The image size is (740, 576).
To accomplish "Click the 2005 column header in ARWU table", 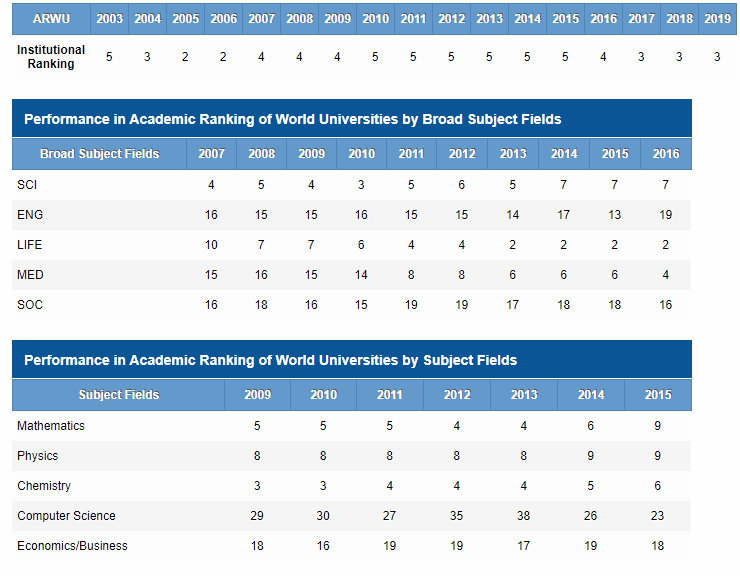I will click(185, 19).
